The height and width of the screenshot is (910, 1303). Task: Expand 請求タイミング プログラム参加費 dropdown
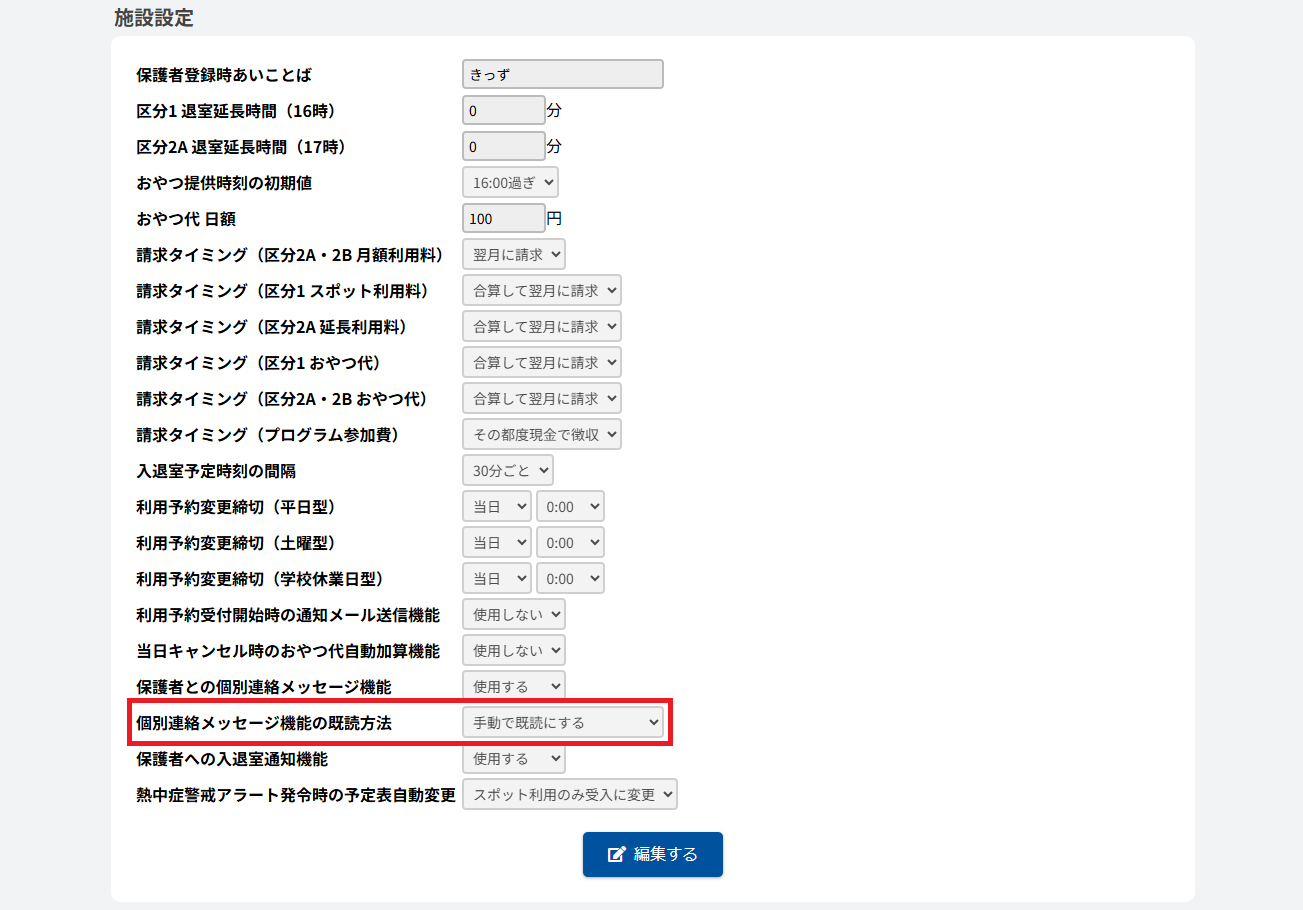[541, 434]
